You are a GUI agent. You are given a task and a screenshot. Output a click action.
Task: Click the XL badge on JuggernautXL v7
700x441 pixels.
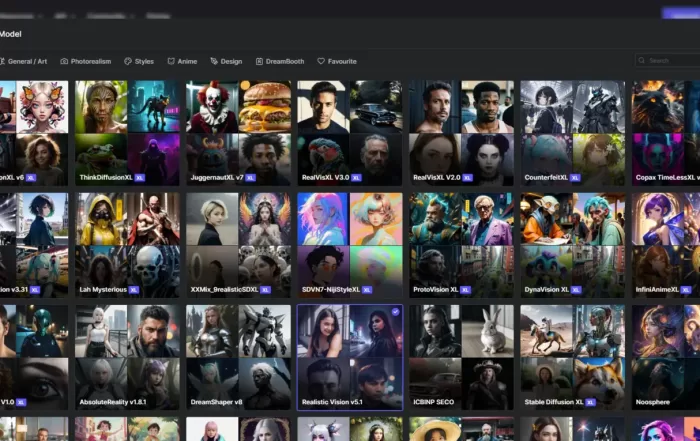pyautogui.click(x=250, y=178)
